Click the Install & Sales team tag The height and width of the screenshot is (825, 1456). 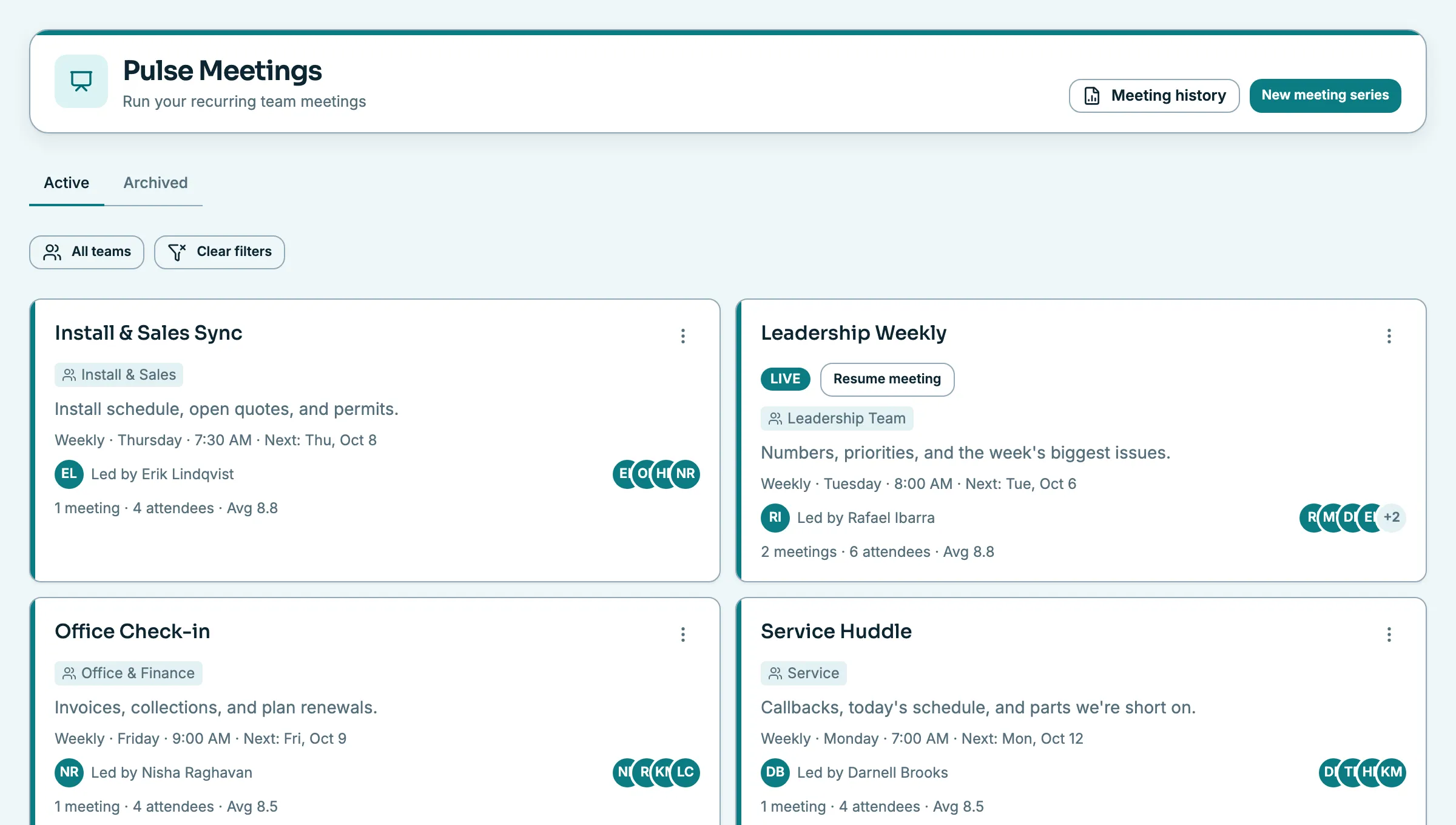[x=119, y=375]
